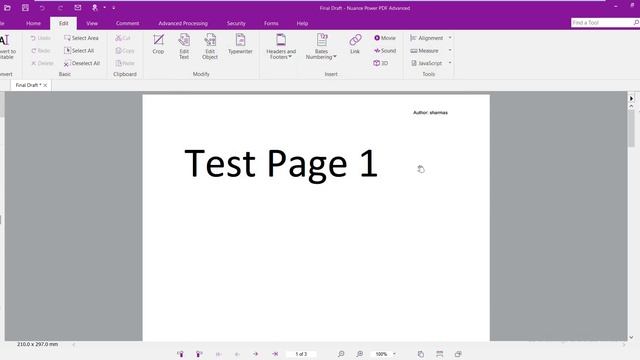Select the Typewriter tool
The width and height of the screenshot is (640, 360).
pos(240,44)
